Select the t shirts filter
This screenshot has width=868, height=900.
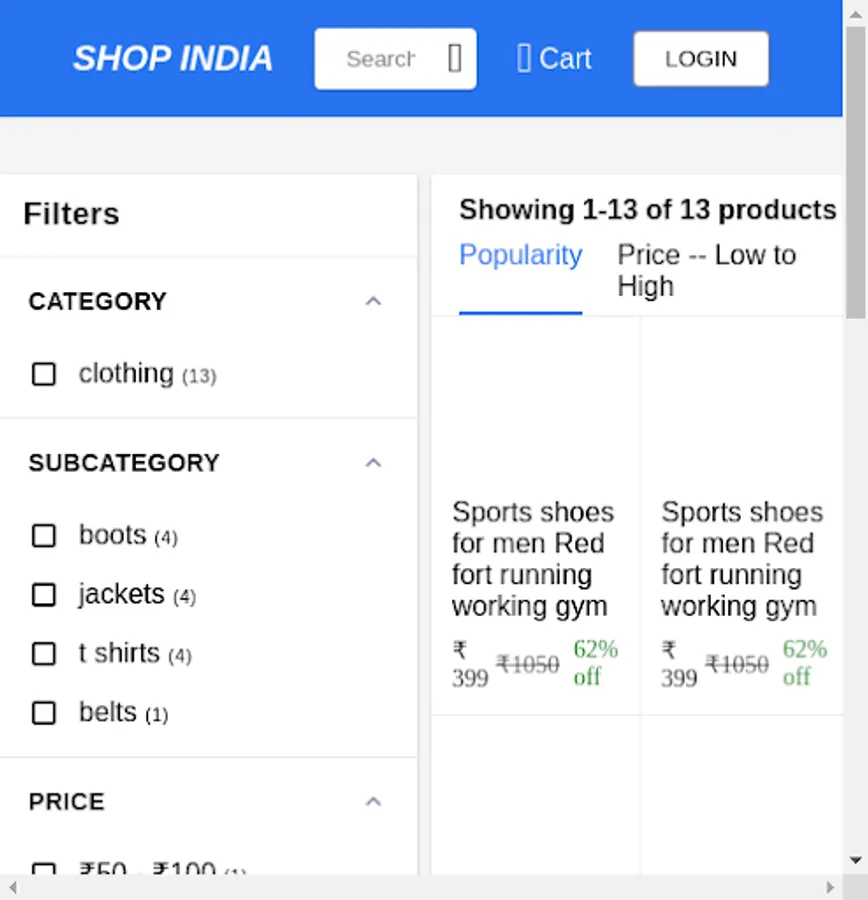coord(43,654)
